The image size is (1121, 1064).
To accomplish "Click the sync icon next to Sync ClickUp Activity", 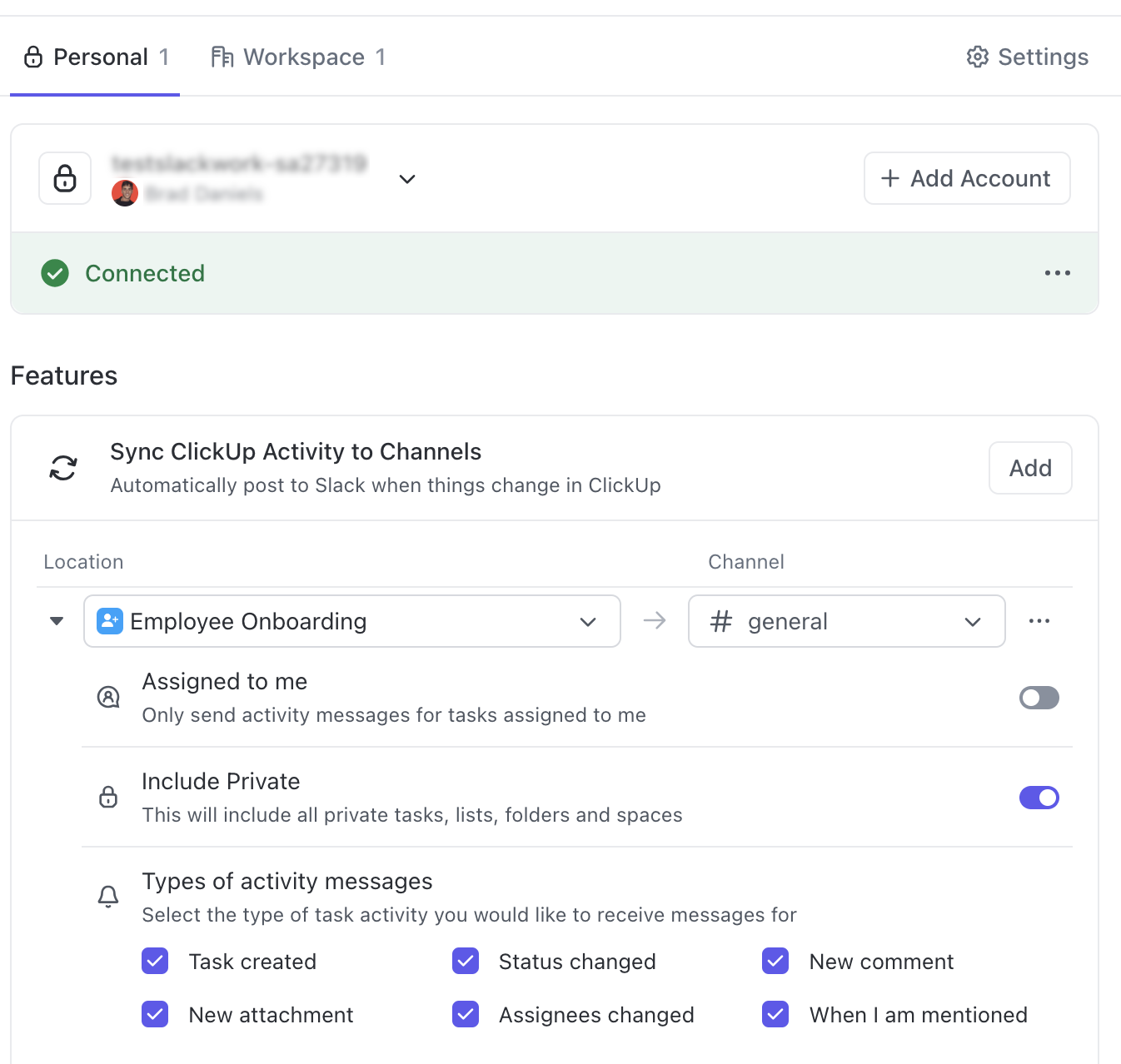I will pos(62,468).
